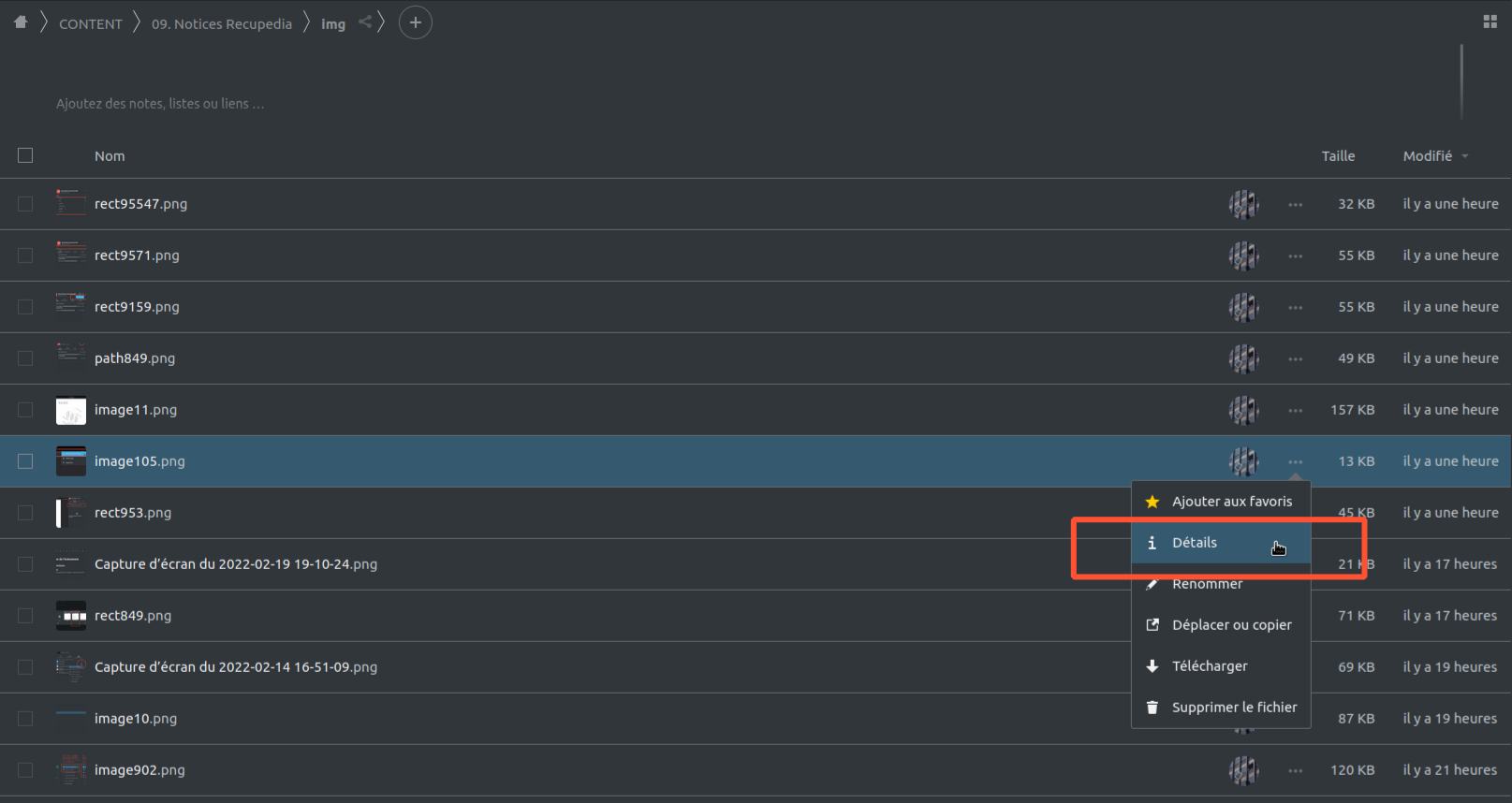Switch to grid view

1490,22
